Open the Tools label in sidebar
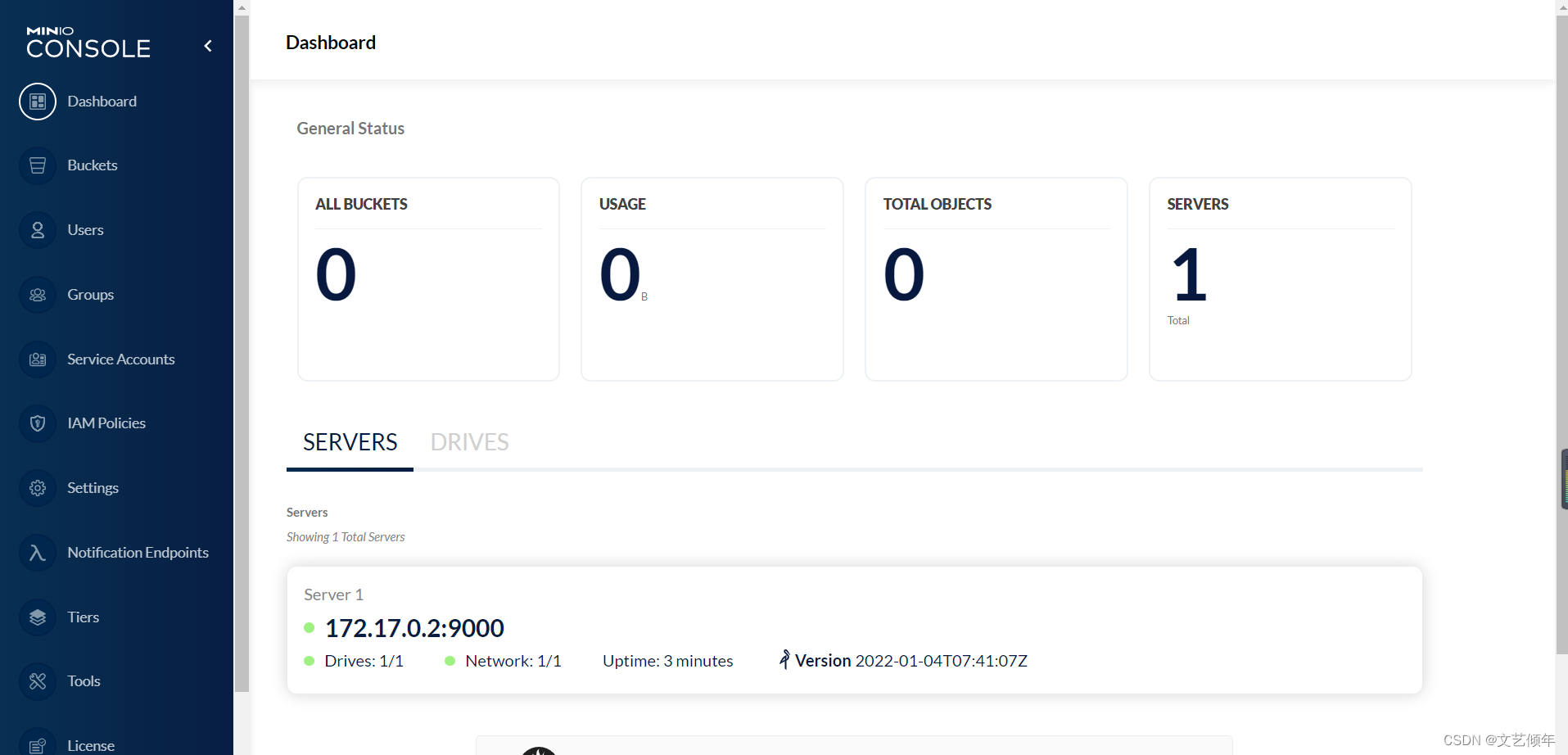The height and width of the screenshot is (755, 1568). click(x=84, y=681)
